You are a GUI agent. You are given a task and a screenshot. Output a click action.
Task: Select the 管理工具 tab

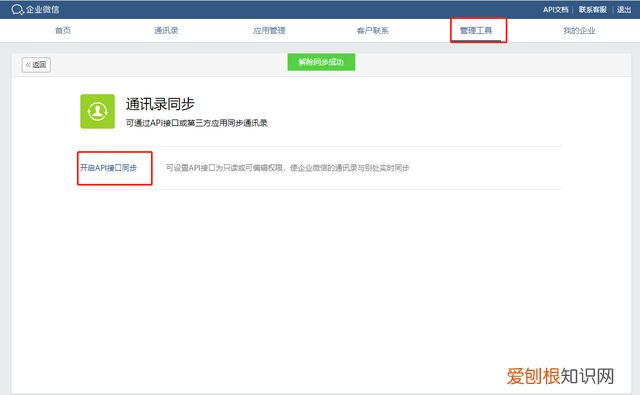(x=476, y=31)
